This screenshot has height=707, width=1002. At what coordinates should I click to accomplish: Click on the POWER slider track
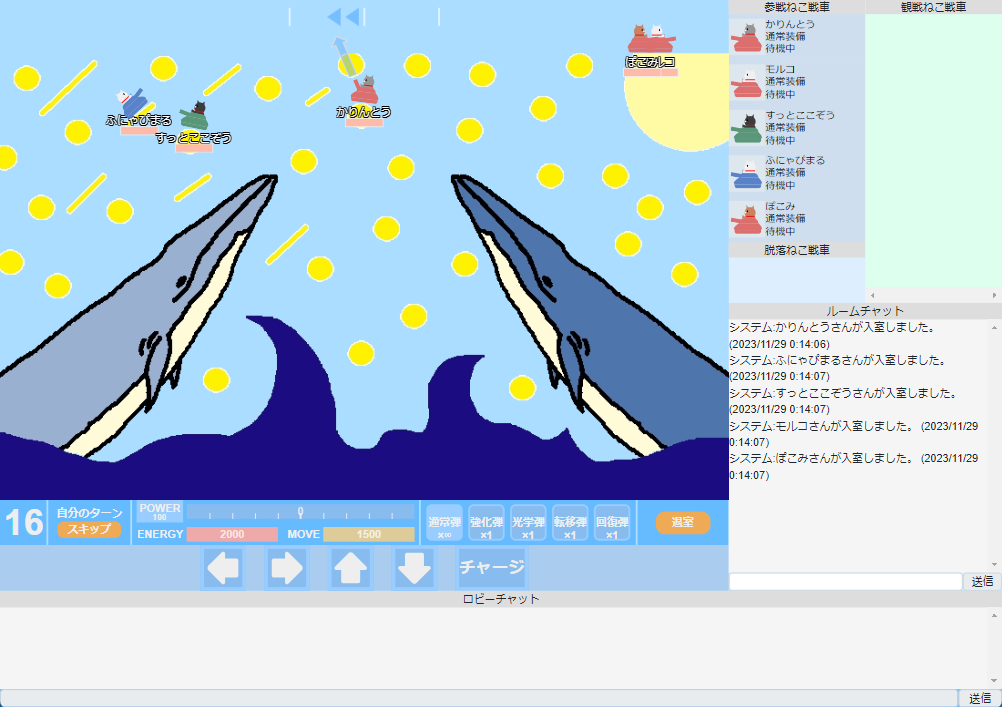[300, 512]
